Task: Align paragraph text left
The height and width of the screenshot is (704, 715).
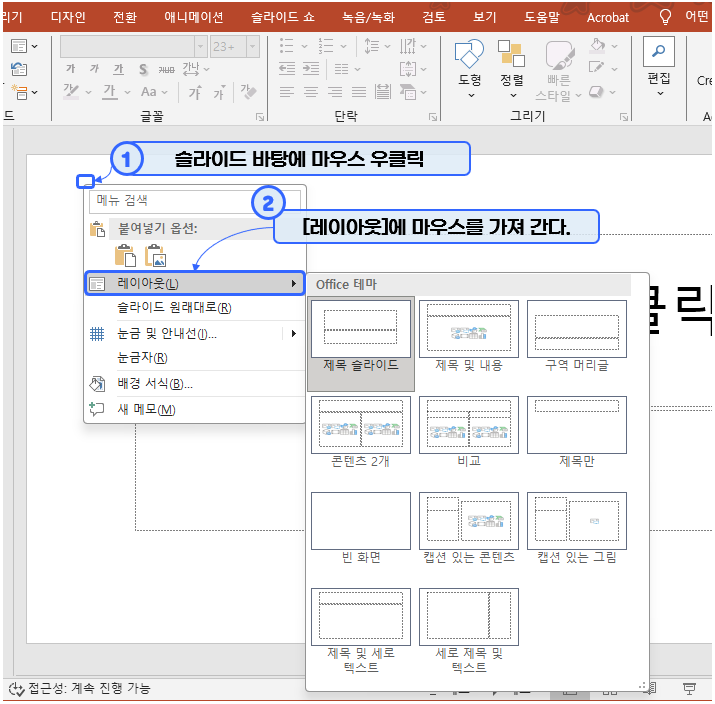Action: (x=286, y=92)
